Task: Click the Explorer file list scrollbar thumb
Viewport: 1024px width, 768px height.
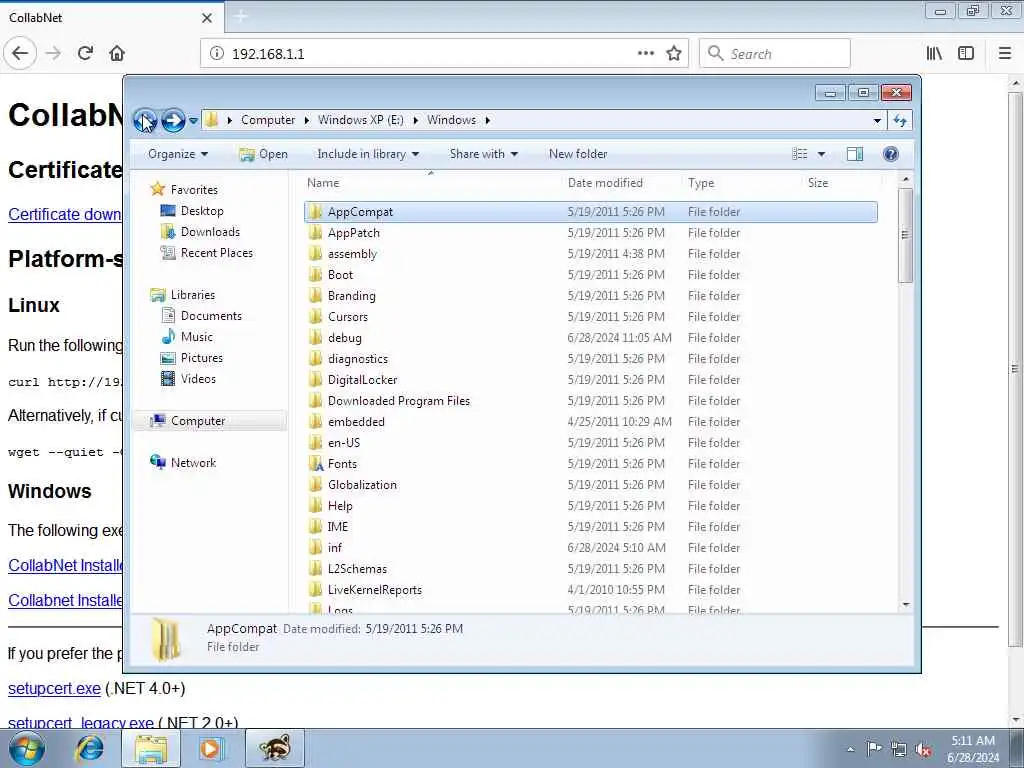Action: point(905,235)
